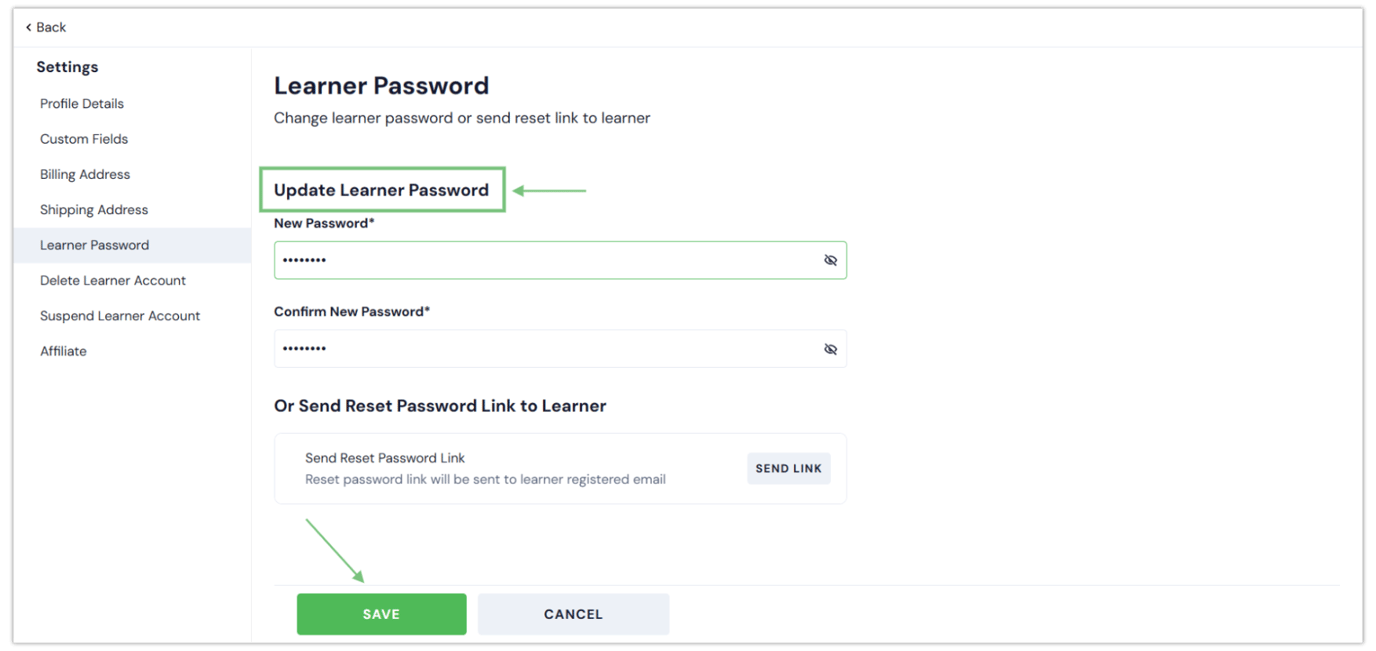This screenshot has height=651, width=1376.
Task: Click the eye icon beside Confirm New Password
Action: pos(831,348)
